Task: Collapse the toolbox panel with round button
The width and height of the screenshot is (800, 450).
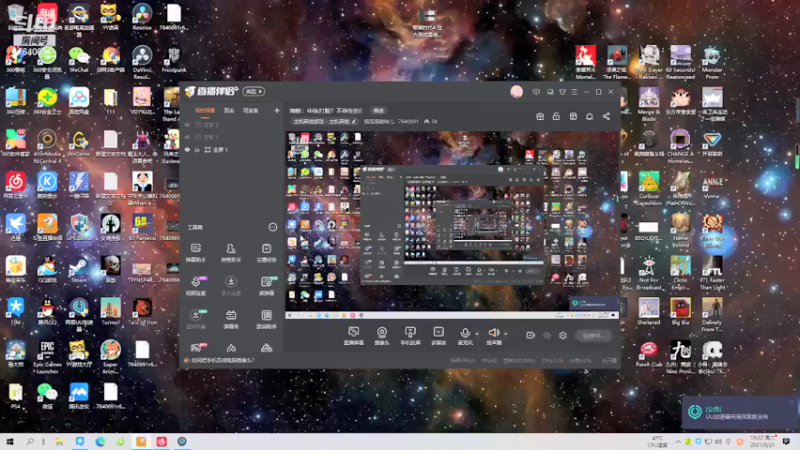Action: tap(272, 227)
